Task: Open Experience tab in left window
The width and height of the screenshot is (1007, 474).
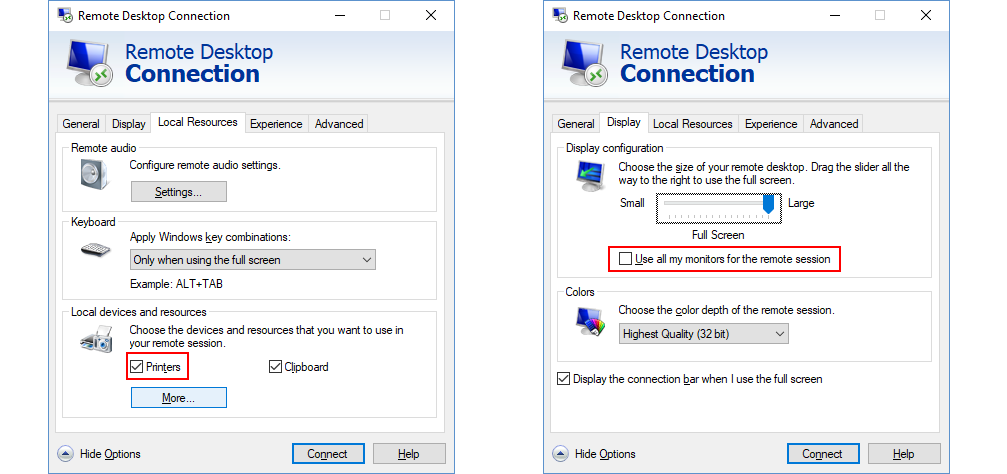Action: (276, 124)
